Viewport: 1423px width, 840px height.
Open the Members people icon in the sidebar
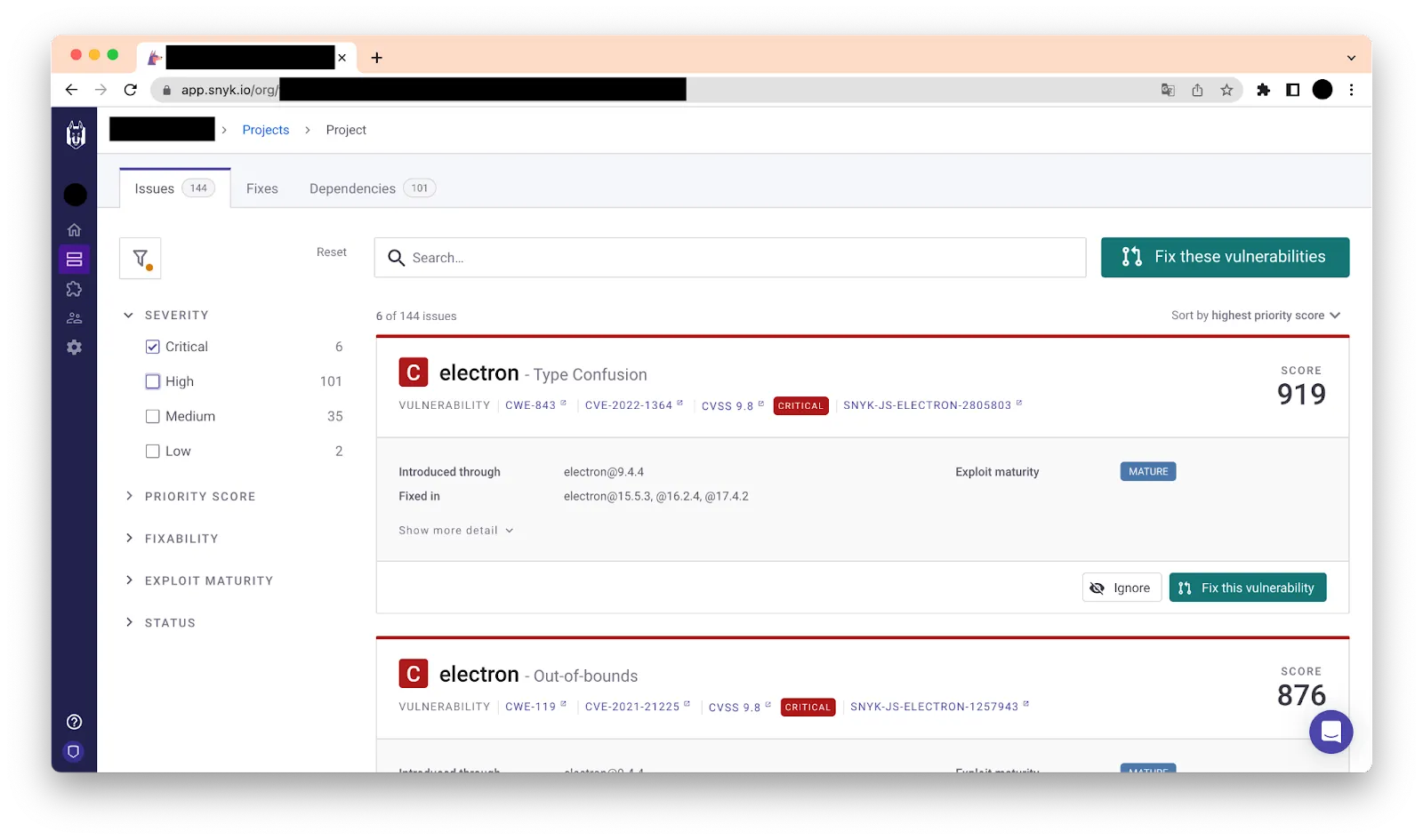point(75,318)
